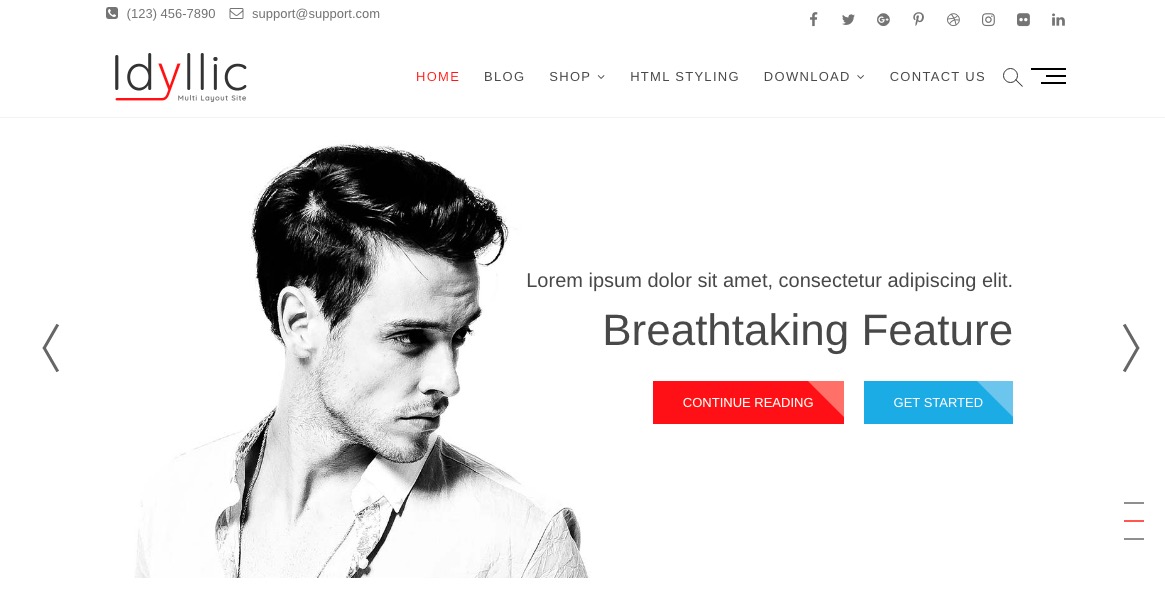Select the first slider pagination dash
Screen dimensions: 1165x599
click(1134, 503)
